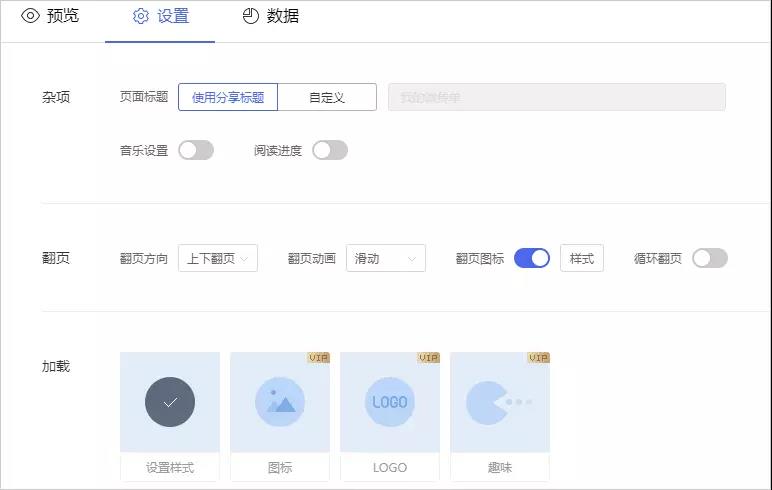Pick the 趣味 pac-man loading thumbnail
Image resolution: width=772 pixels, height=490 pixels.
(x=500, y=402)
